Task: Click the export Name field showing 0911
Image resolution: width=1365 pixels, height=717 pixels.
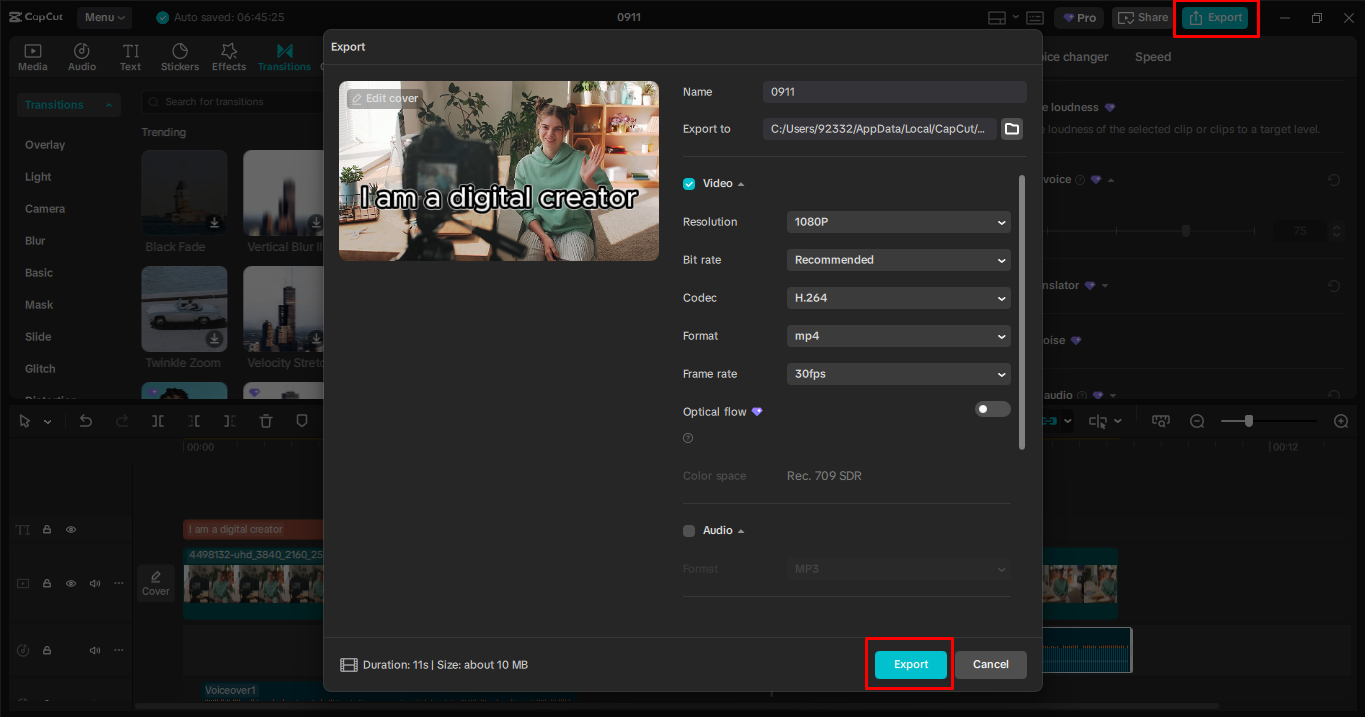Action: (893, 91)
